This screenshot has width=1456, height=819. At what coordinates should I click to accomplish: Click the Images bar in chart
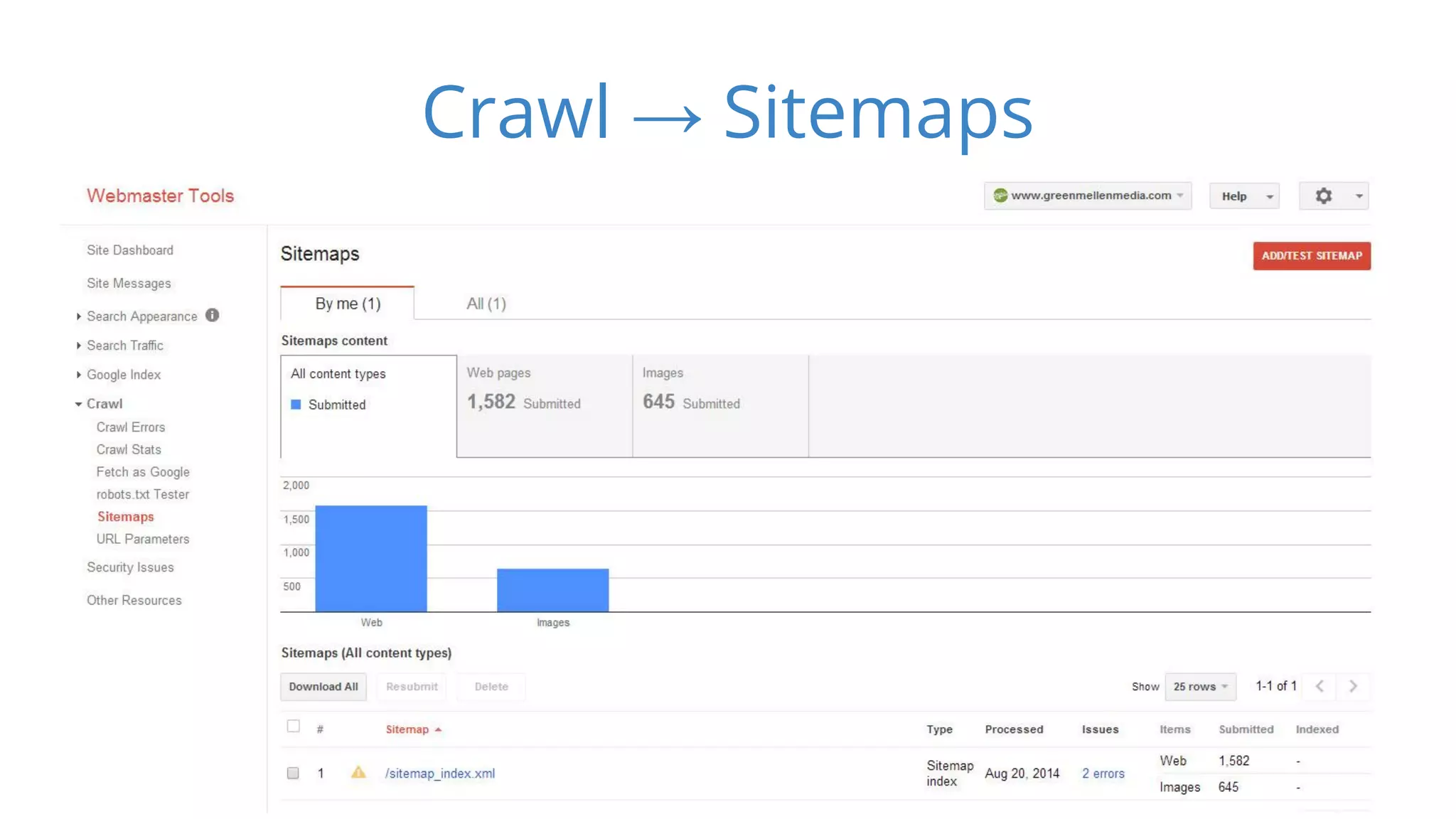click(553, 590)
